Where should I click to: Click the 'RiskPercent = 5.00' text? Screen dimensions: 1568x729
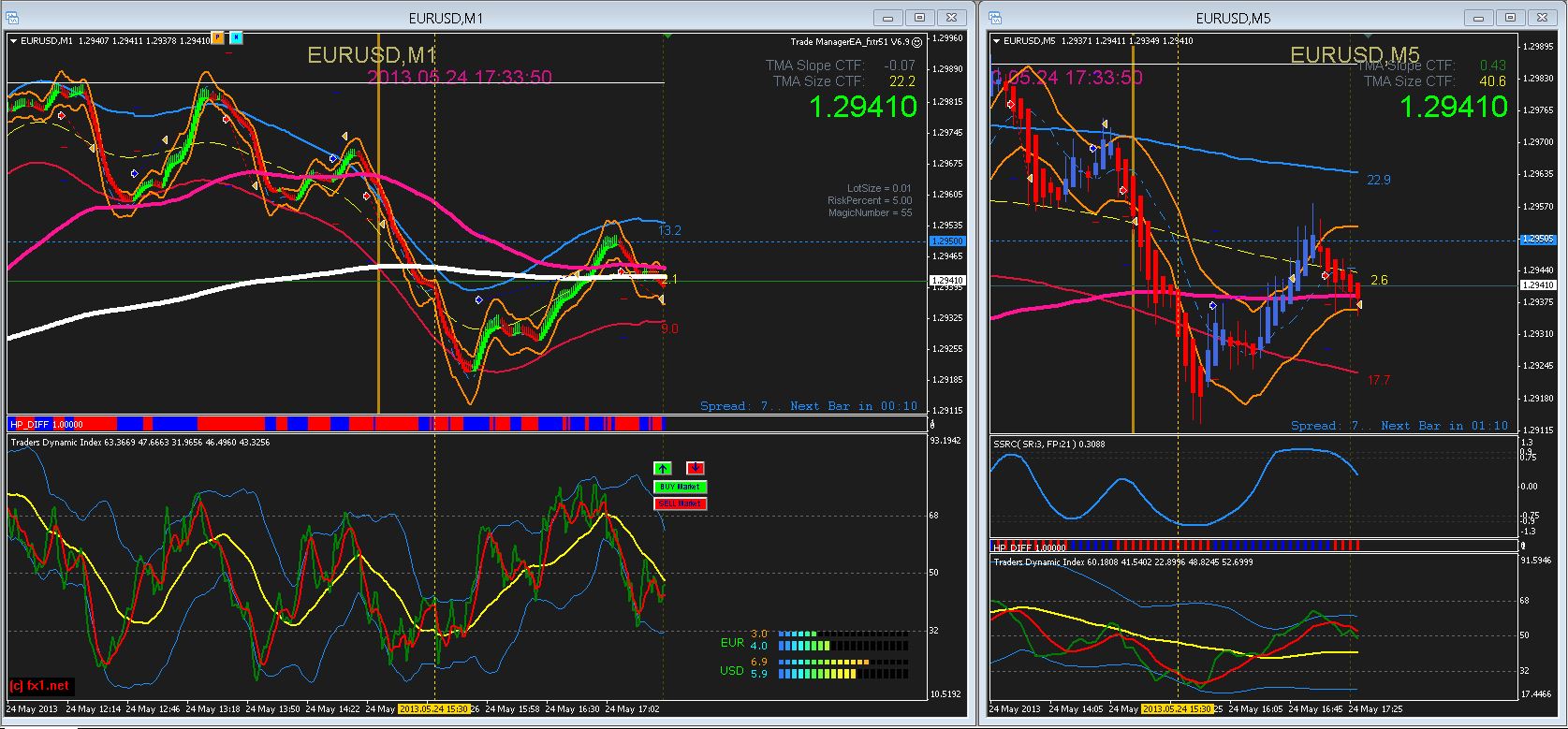pos(870,201)
